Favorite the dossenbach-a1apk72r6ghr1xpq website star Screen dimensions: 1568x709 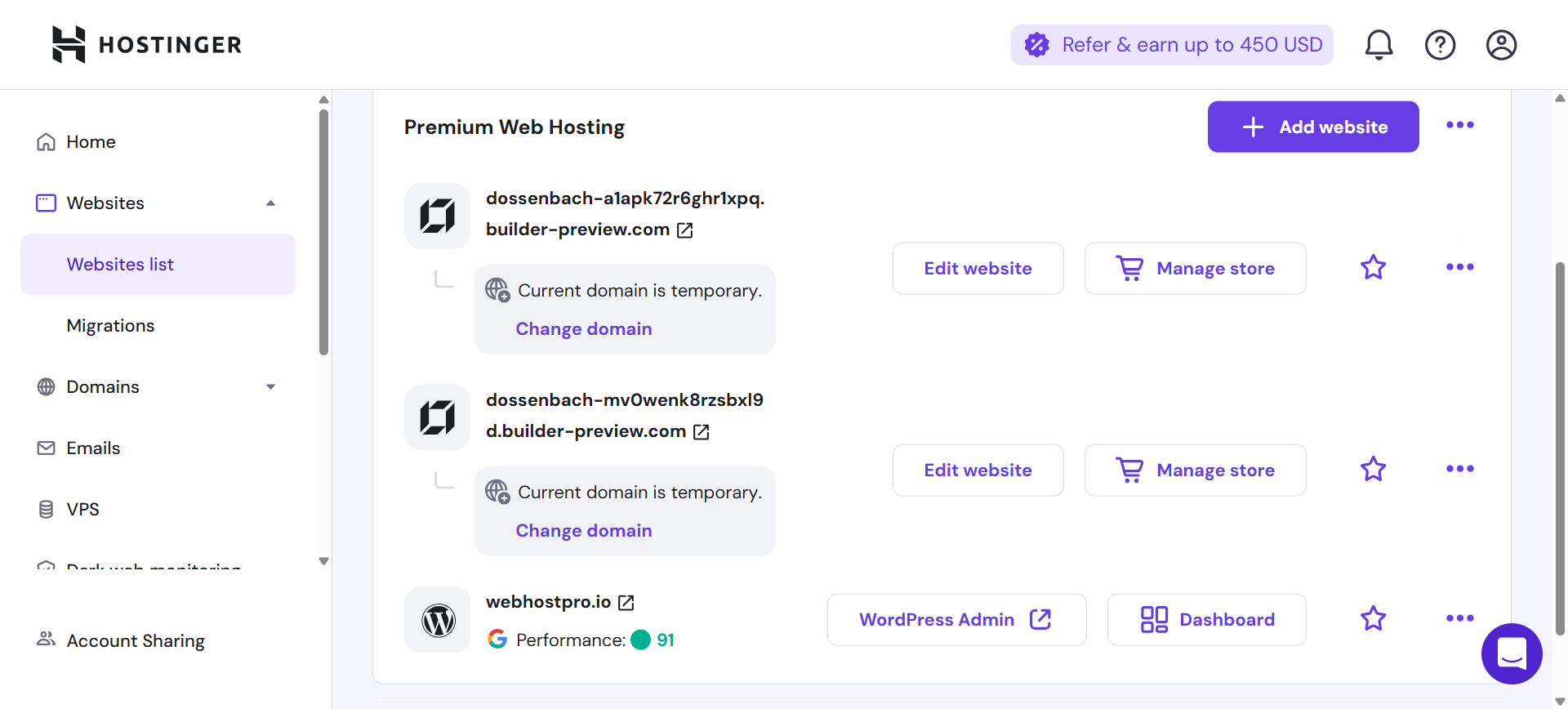click(x=1374, y=267)
